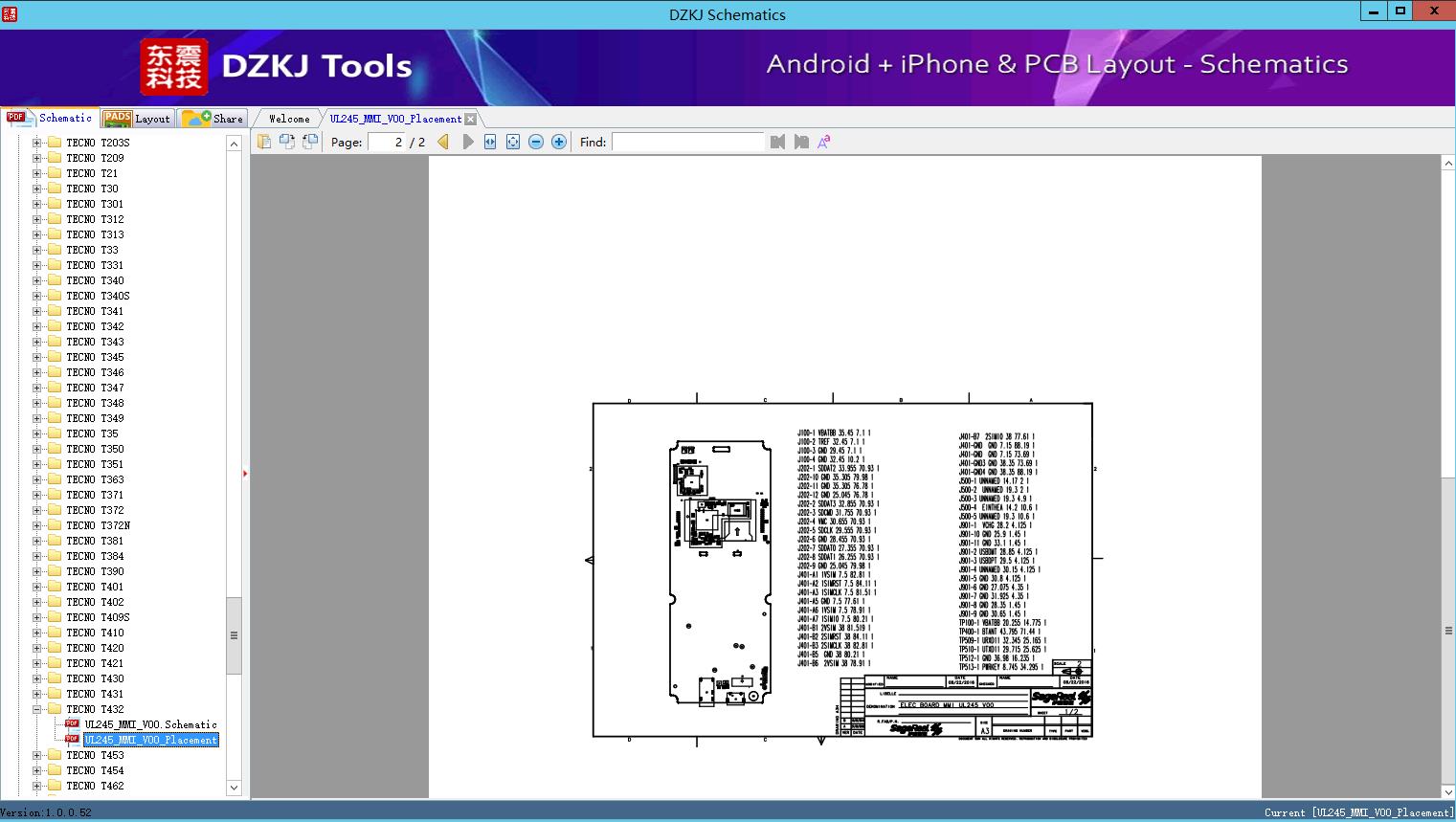Click the document viewer scroll up arrow
Image resolution: width=1456 pixels, height=822 pixels.
pyautogui.click(x=1448, y=164)
